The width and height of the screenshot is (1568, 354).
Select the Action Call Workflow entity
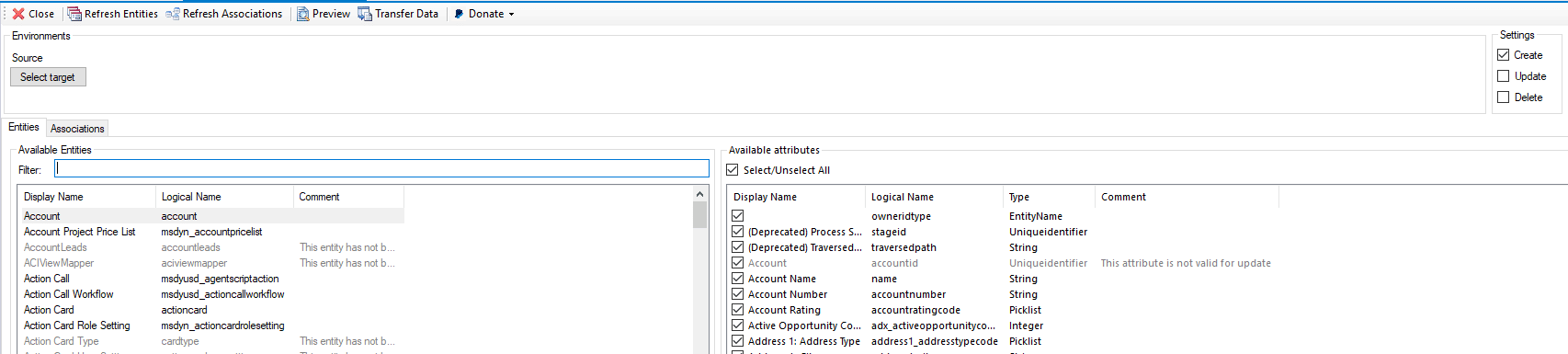[211, 294]
